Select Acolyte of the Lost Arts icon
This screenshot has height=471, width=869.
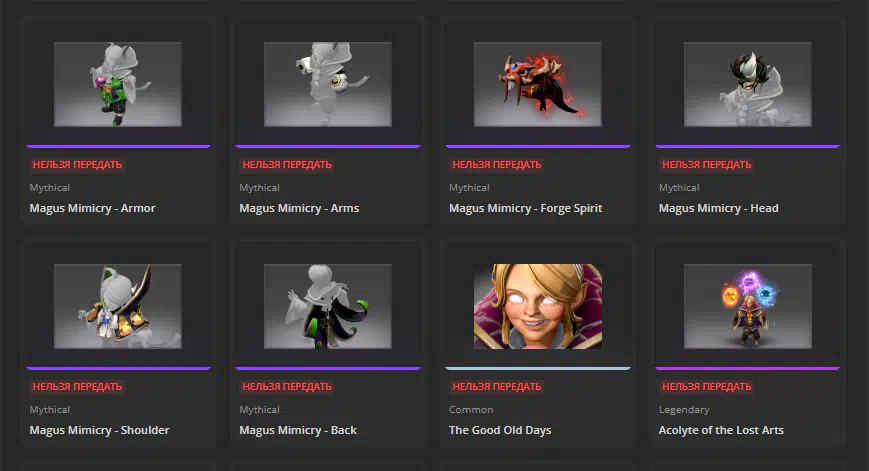pyautogui.click(x=748, y=306)
